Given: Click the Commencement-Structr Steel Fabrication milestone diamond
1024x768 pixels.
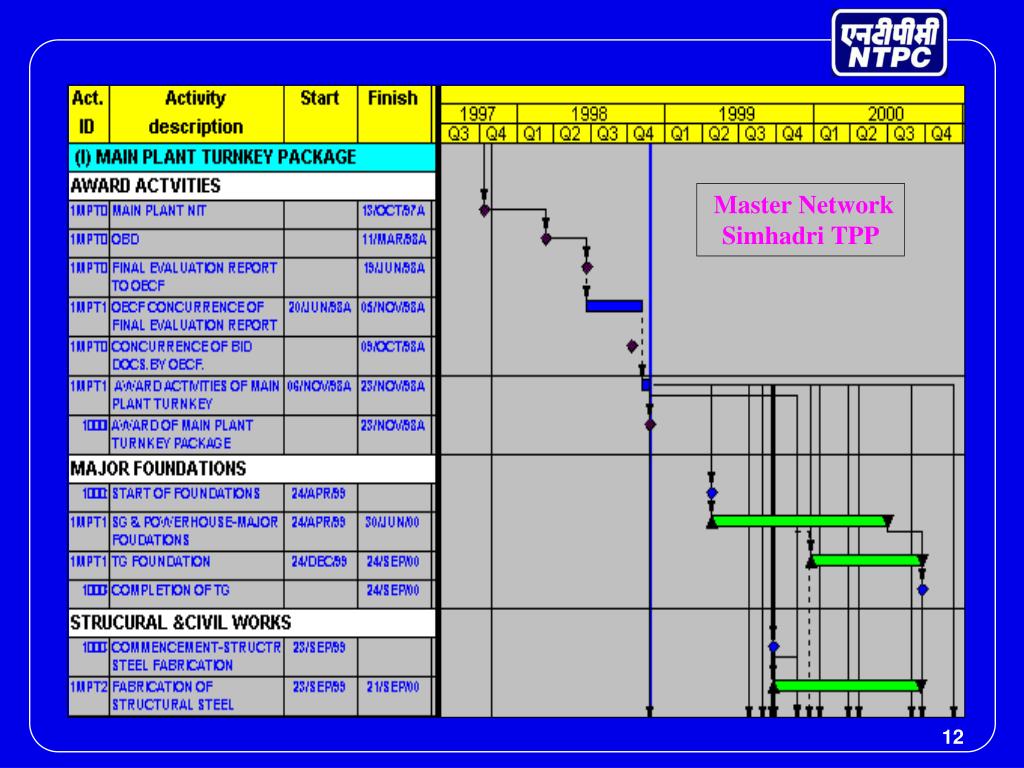Looking at the screenshot, I should (774, 647).
